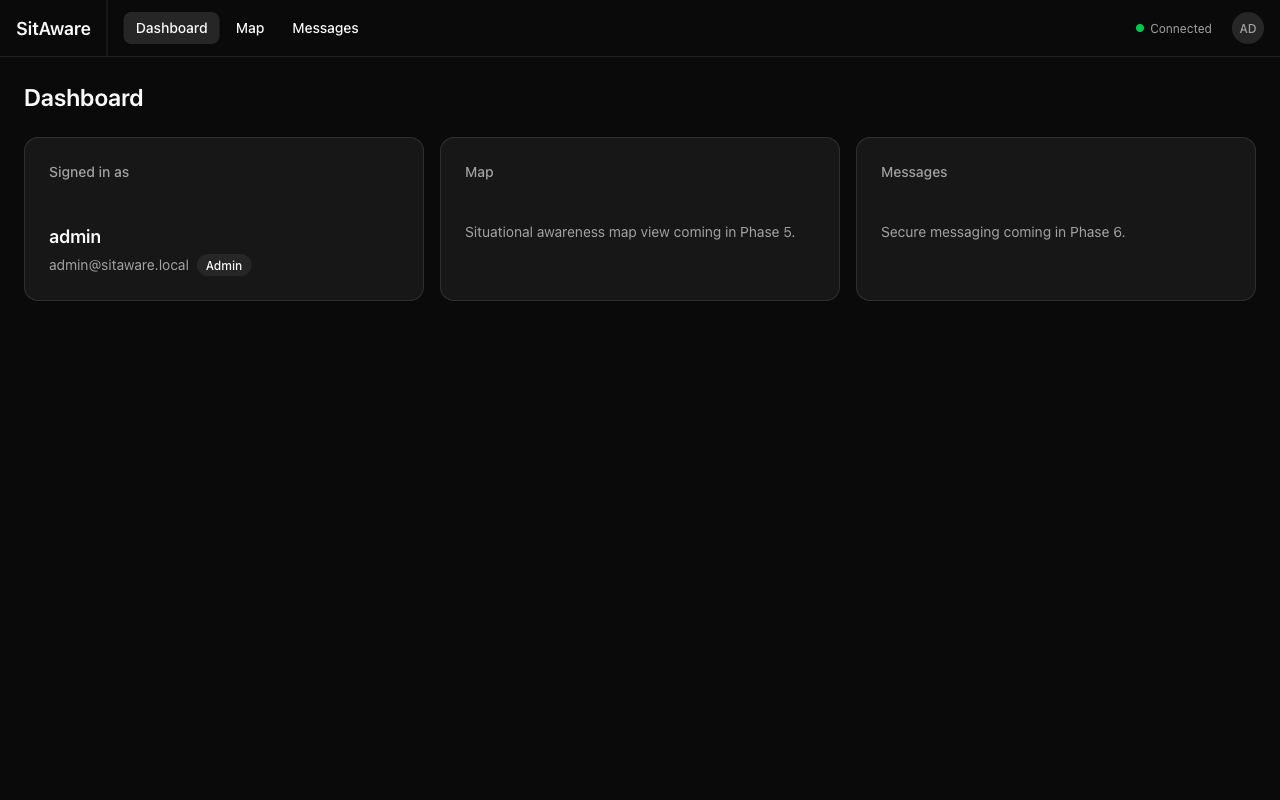Click the admin@sitaware.local email address

pyautogui.click(x=118, y=265)
